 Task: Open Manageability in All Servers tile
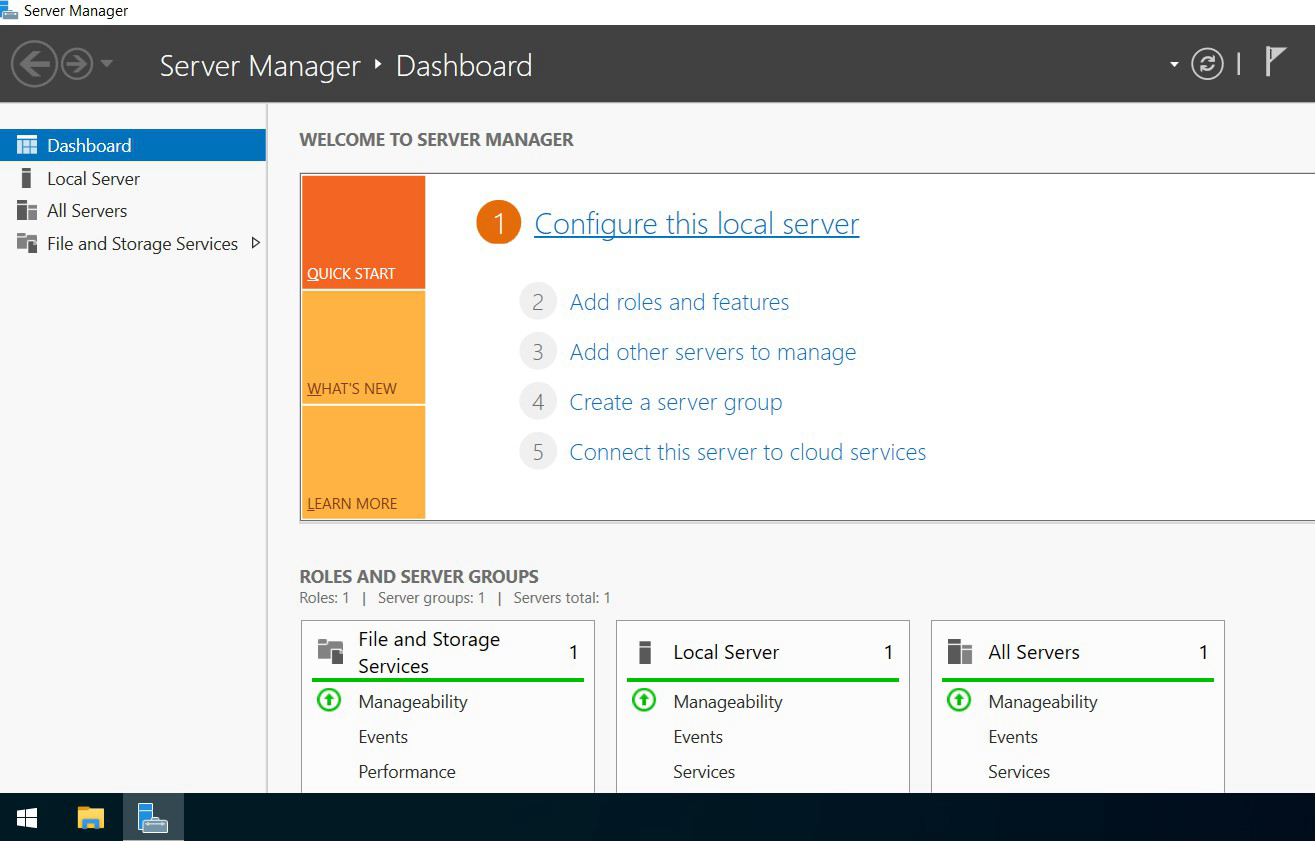click(1043, 702)
